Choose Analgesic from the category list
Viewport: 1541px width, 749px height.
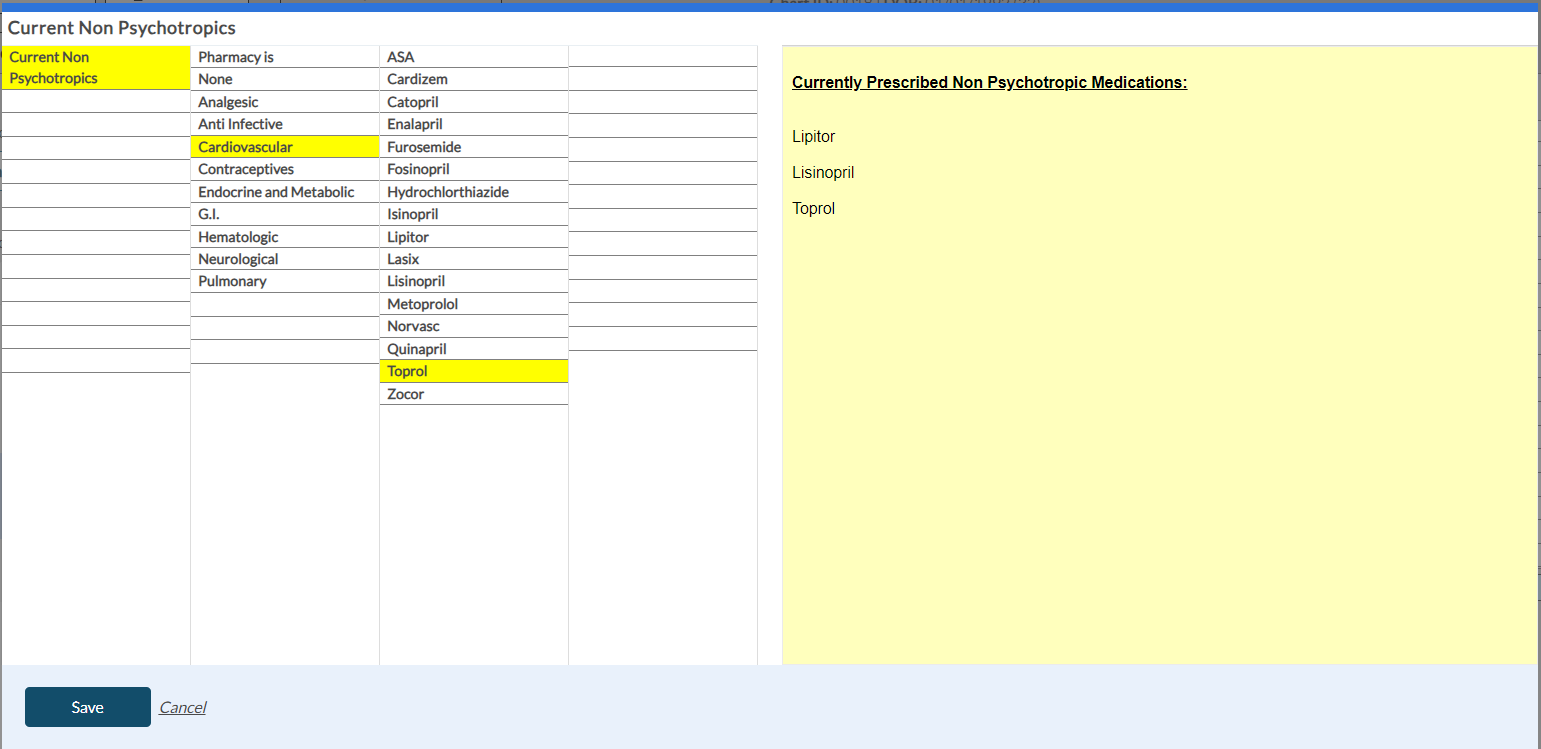[x=284, y=102]
